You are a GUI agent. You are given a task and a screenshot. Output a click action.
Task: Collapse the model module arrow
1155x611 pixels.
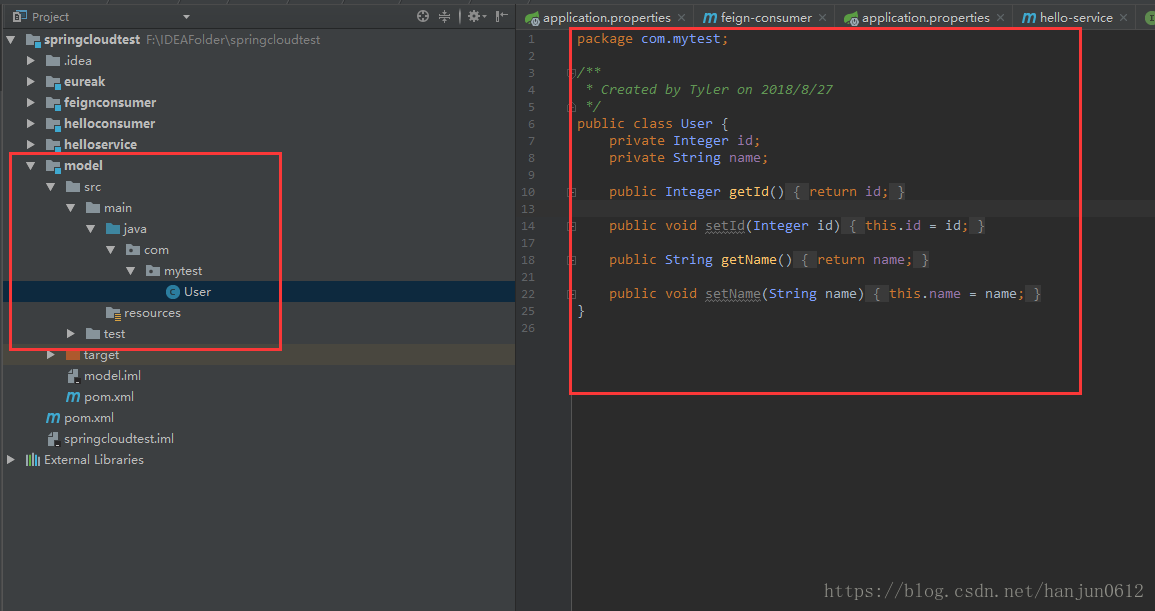pos(31,166)
